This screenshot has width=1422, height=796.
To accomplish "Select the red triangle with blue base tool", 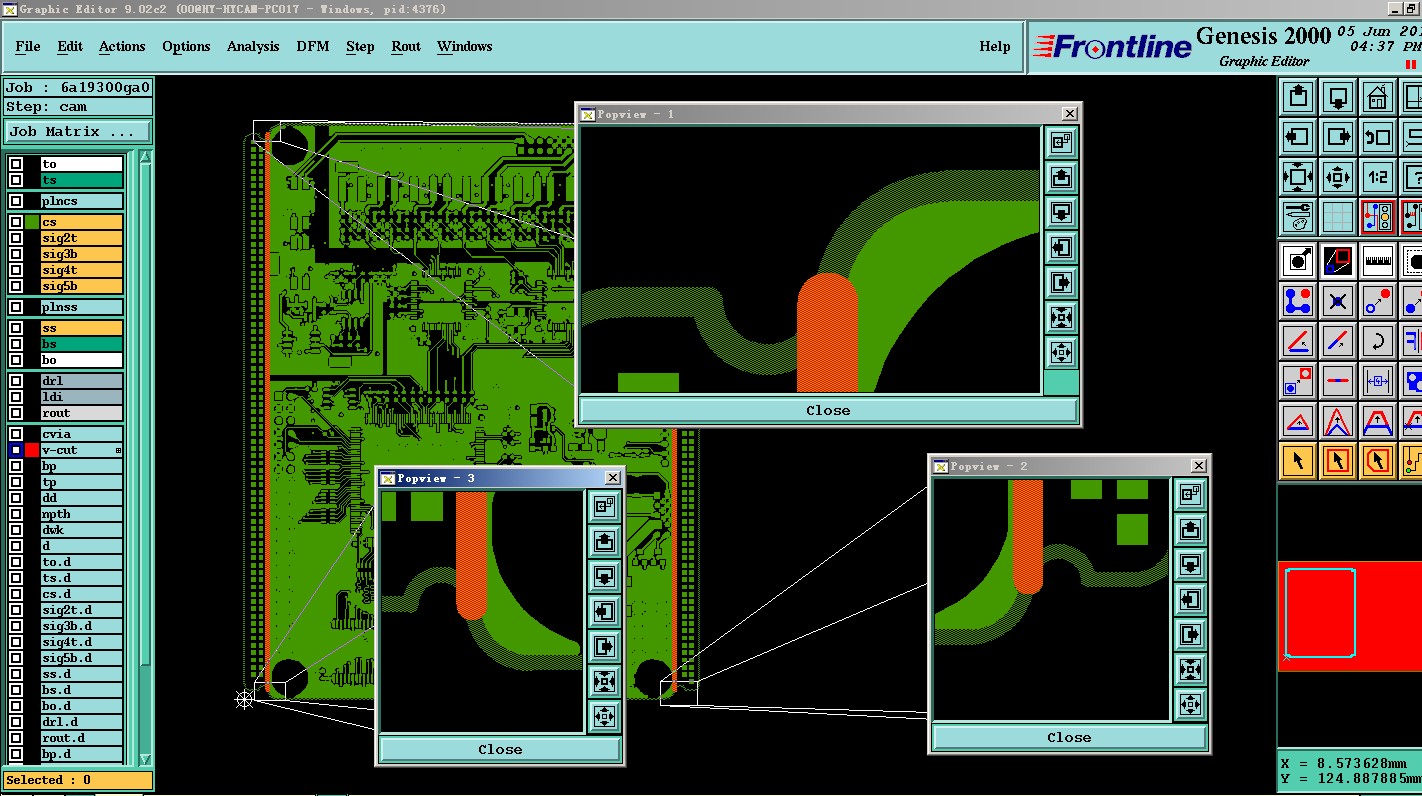I will point(1298,421).
